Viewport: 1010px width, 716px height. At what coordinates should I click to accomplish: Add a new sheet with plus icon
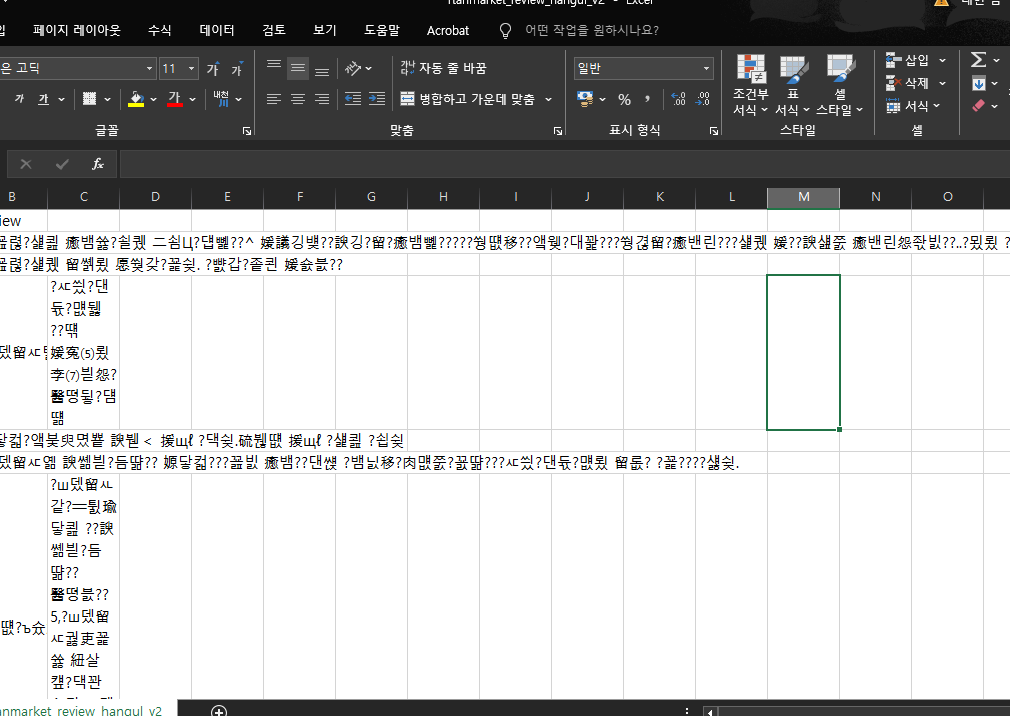click(219, 711)
